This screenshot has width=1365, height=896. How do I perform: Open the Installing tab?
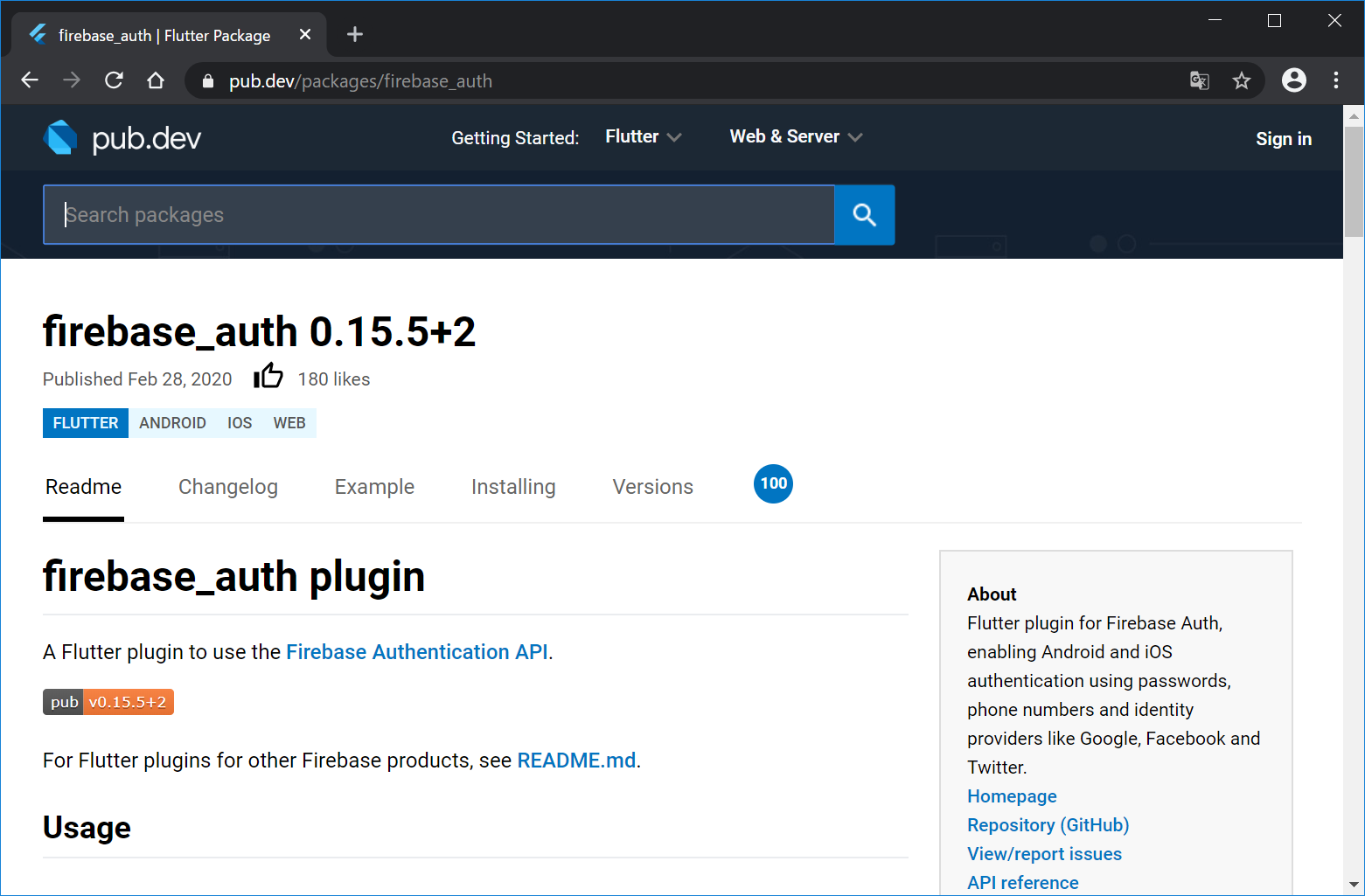click(513, 487)
